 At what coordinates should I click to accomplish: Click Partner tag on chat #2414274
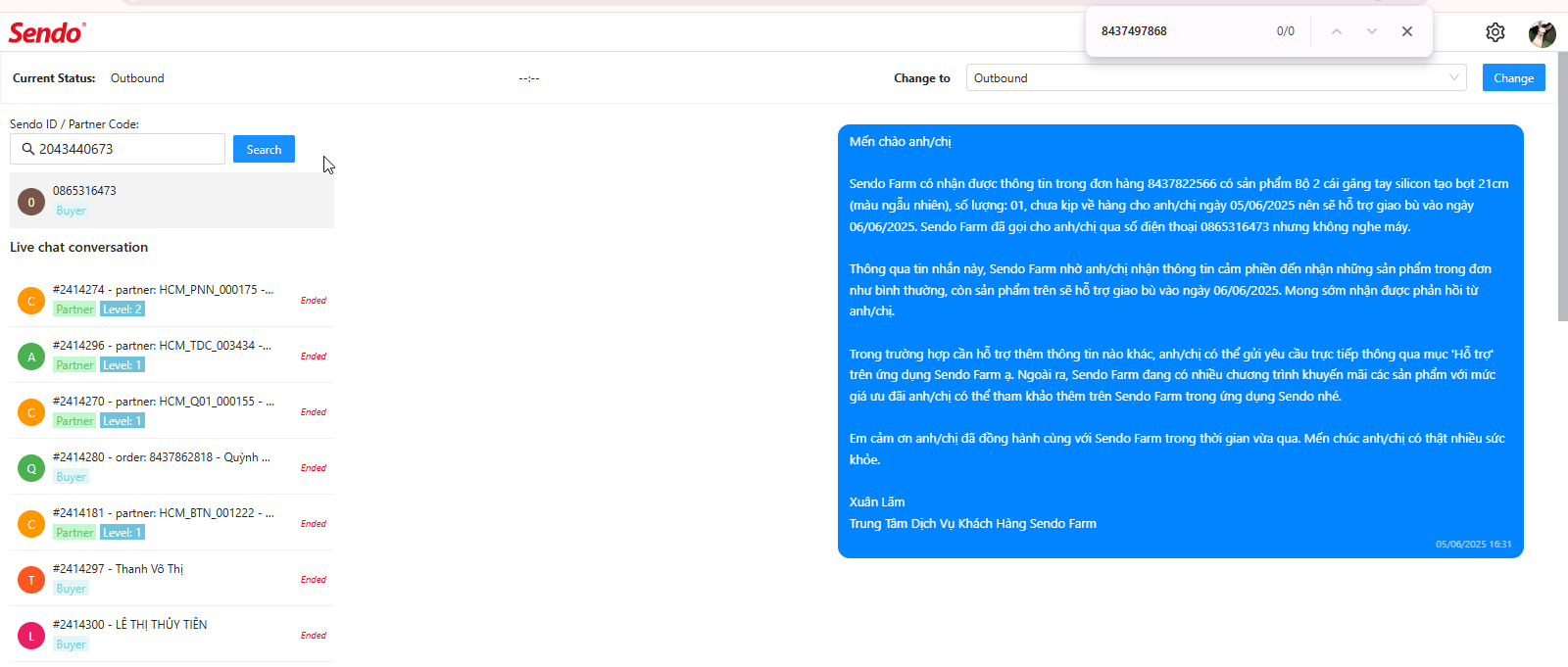[x=74, y=310]
